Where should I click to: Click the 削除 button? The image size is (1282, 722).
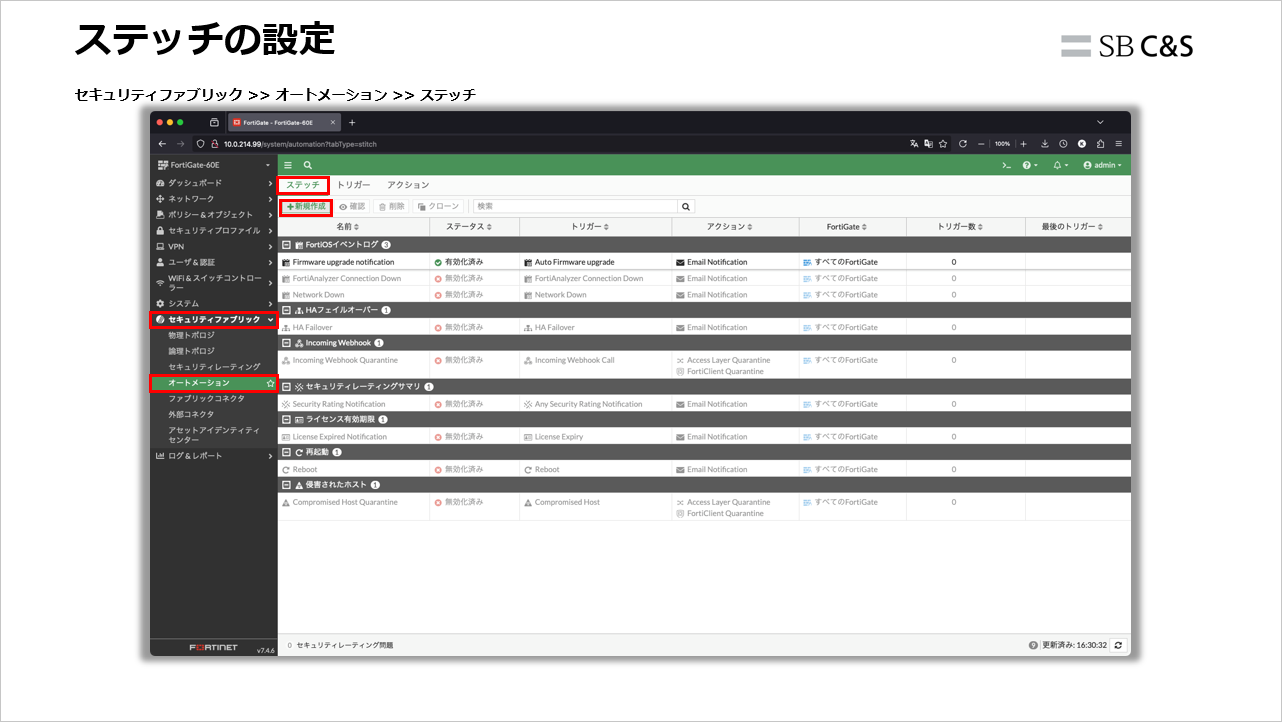click(x=391, y=206)
